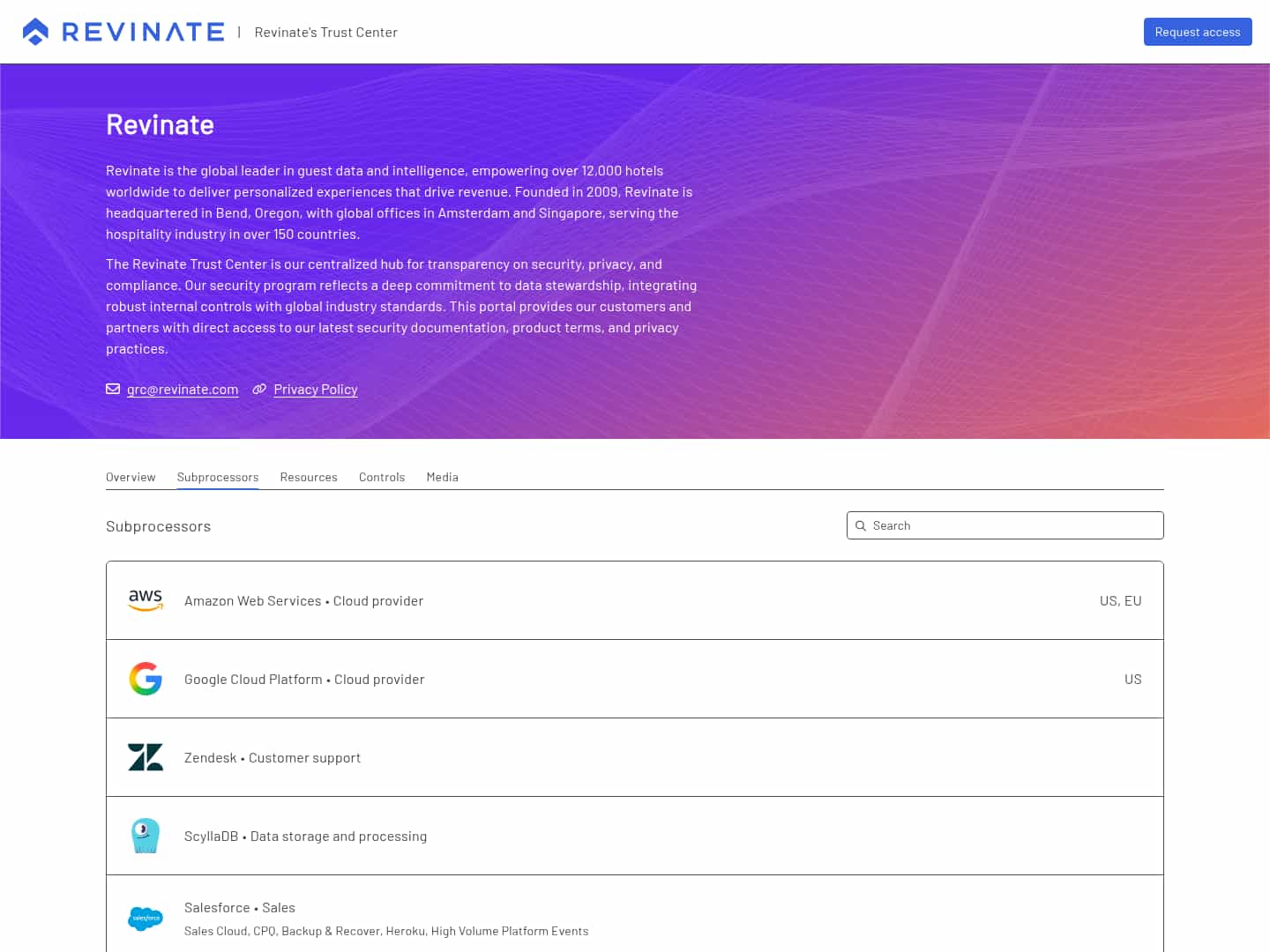Click the Amazon Web Services logo icon
Image resolution: width=1270 pixels, height=952 pixels.
[x=146, y=600]
